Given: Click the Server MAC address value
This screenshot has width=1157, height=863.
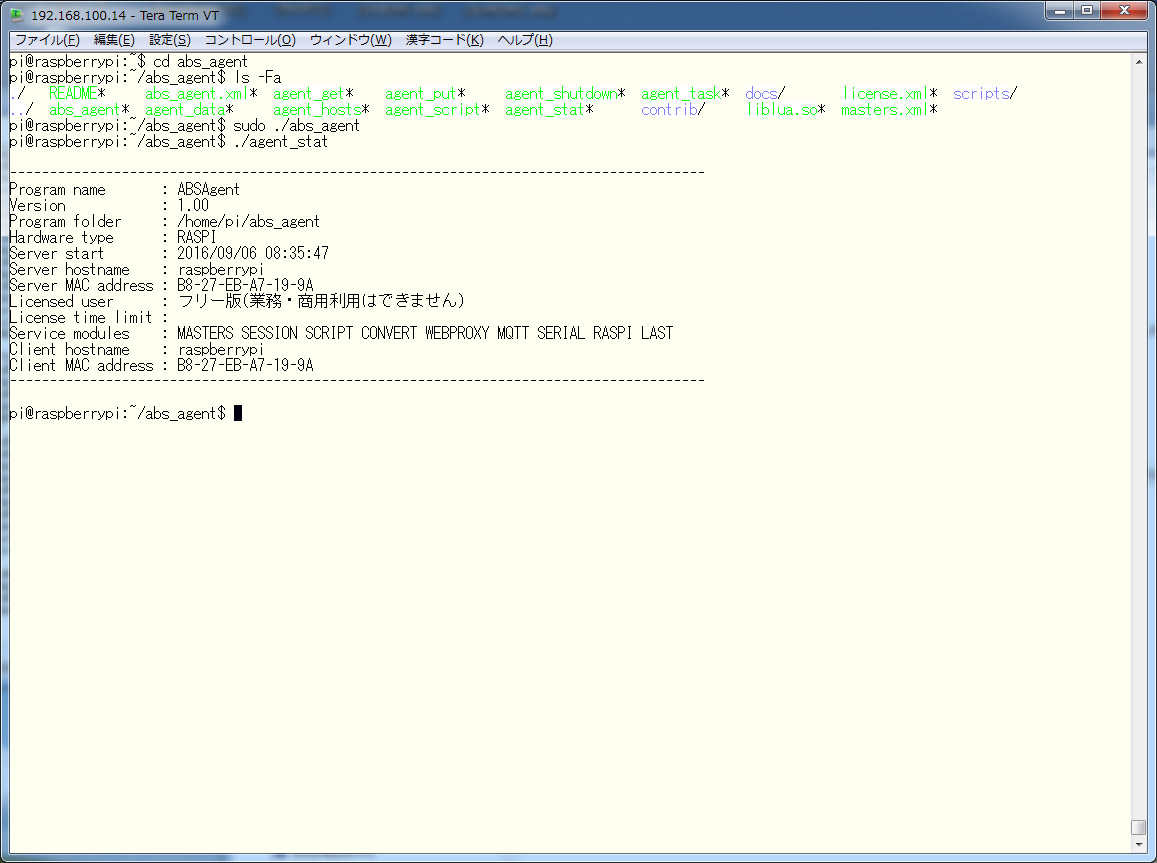Looking at the screenshot, I should (x=245, y=286).
